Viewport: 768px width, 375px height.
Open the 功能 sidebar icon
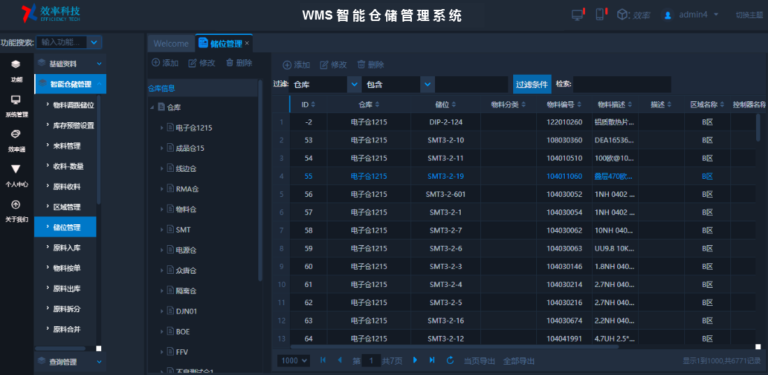(16, 64)
